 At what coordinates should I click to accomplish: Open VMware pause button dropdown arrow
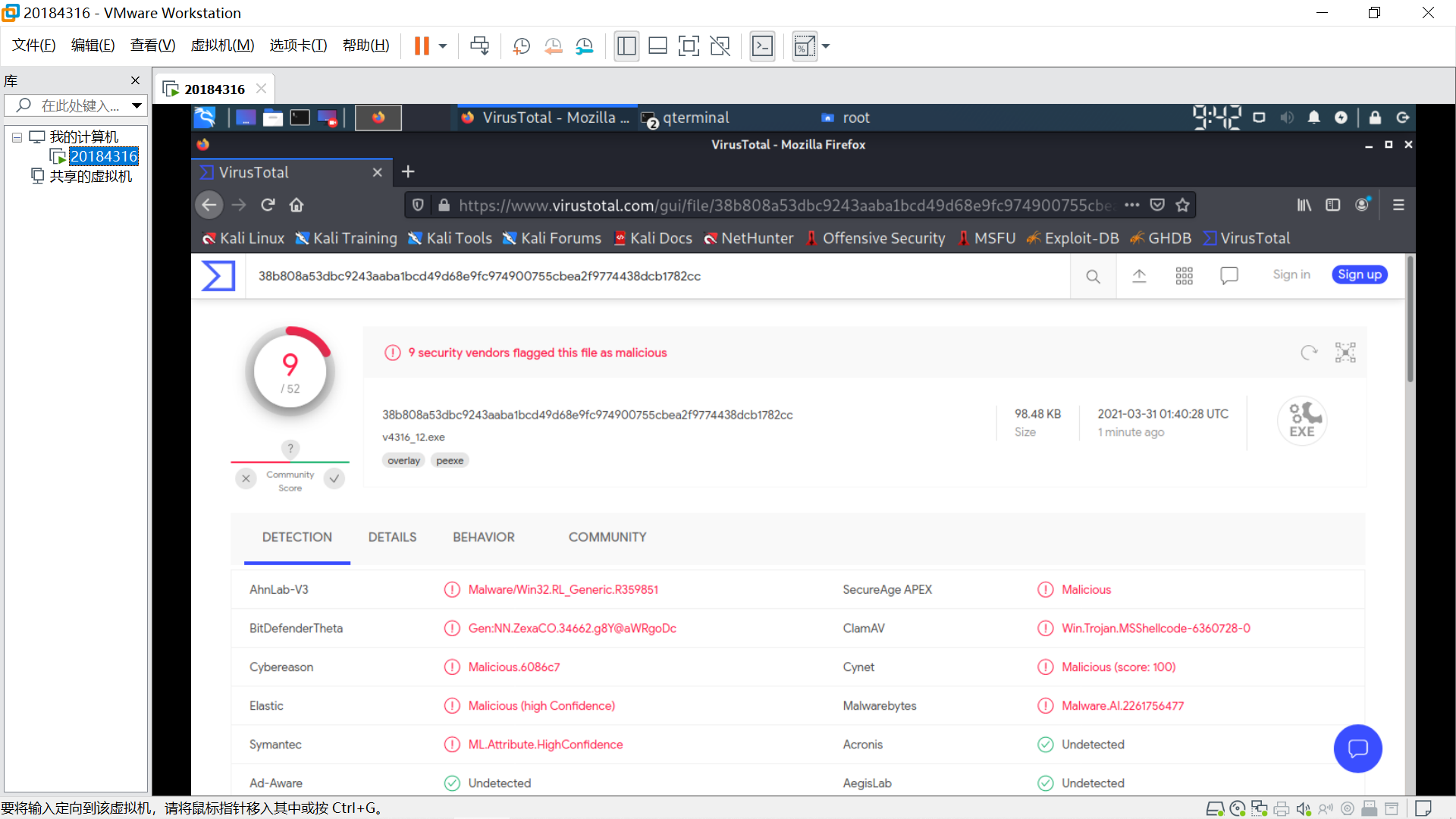tap(443, 46)
